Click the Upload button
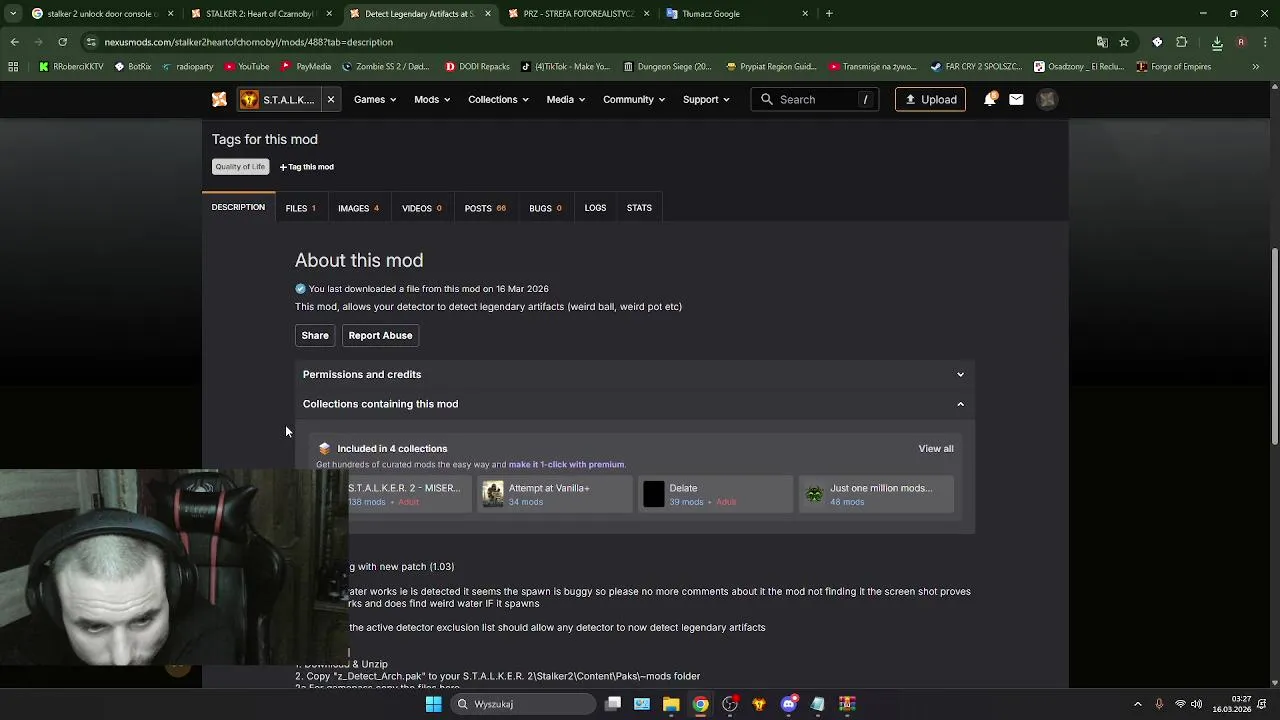The image size is (1280, 720). tap(930, 99)
